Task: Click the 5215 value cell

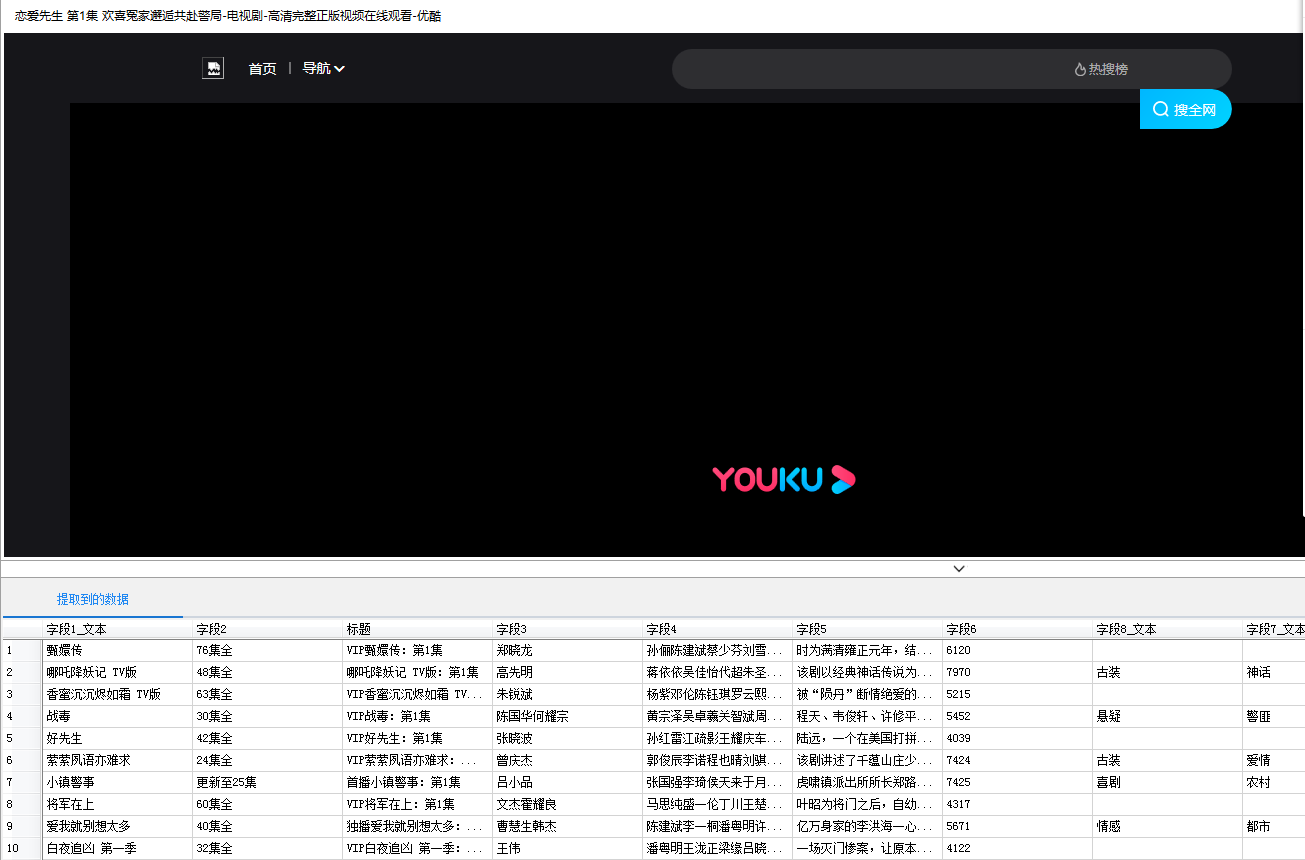Action: pyautogui.click(x=1018, y=694)
